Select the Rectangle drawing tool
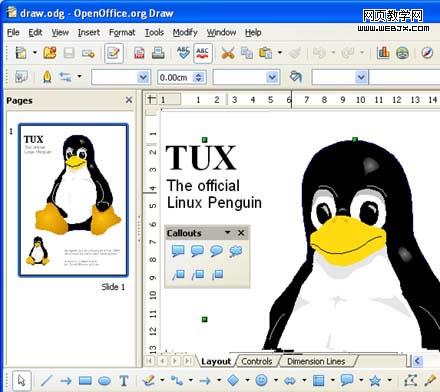 (x=85, y=380)
